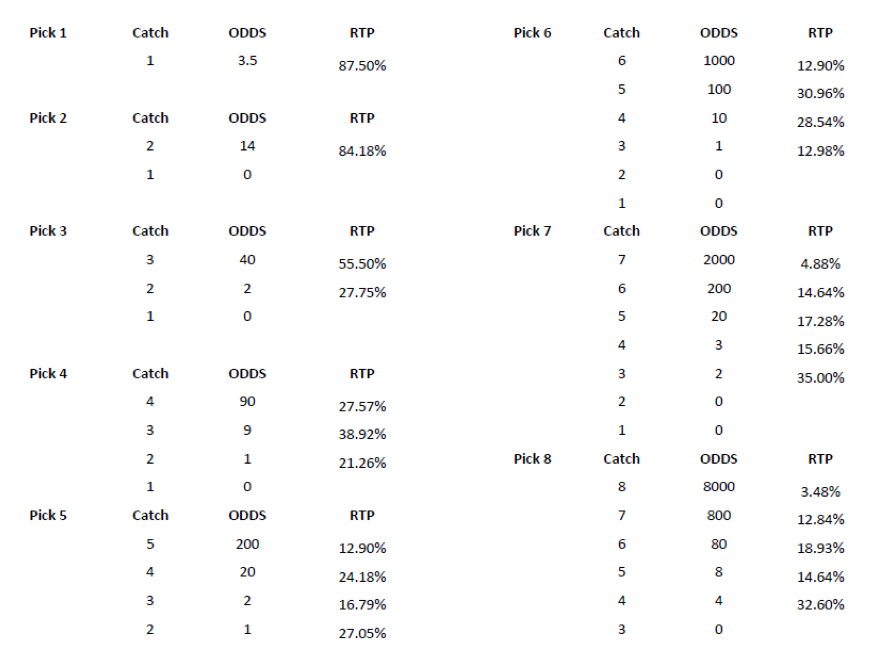This screenshot has width=879, height=647.
Task: Select the 87.50% RTP value for Pick 1
Action: pos(362,66)
